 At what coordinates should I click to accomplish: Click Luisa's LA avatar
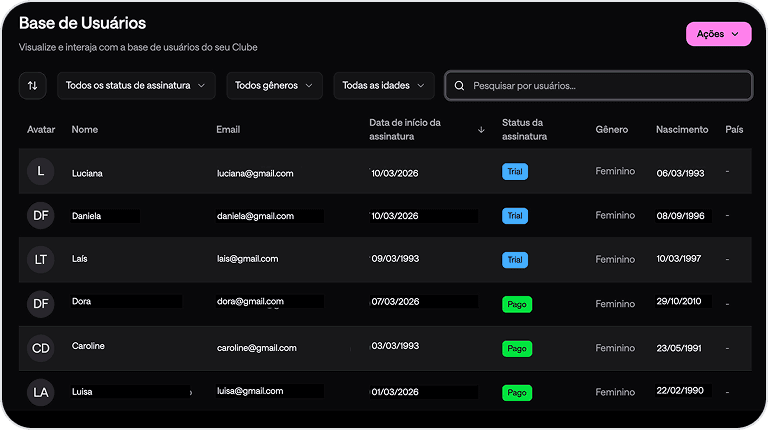(40, 392)
